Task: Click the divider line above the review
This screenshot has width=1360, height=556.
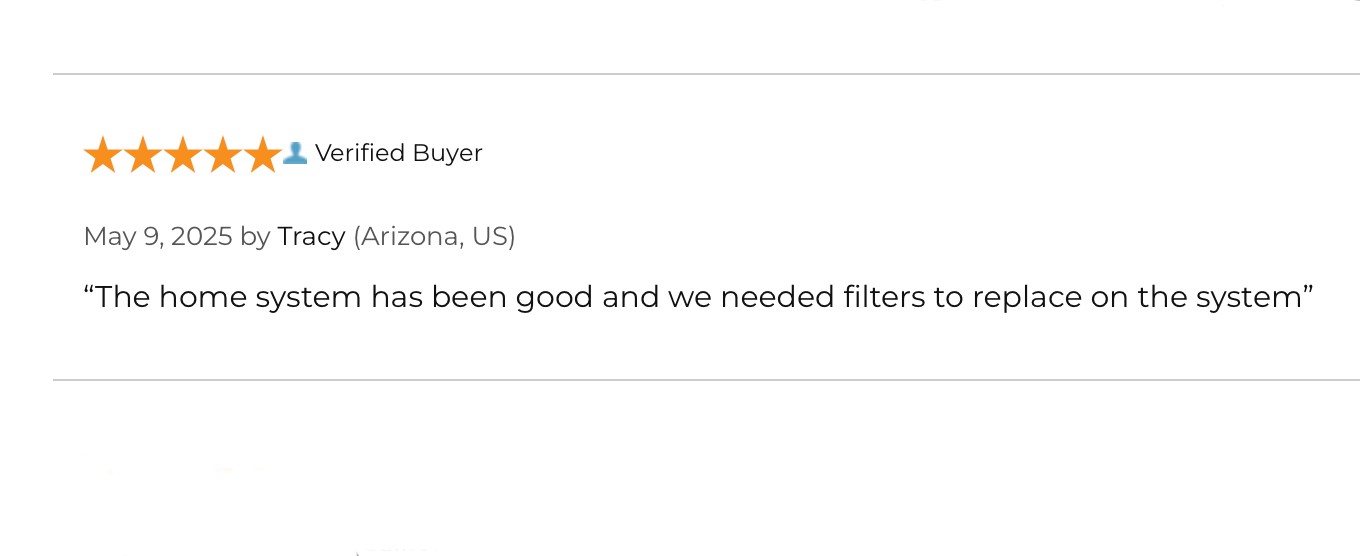Action: tap(706, 74)
